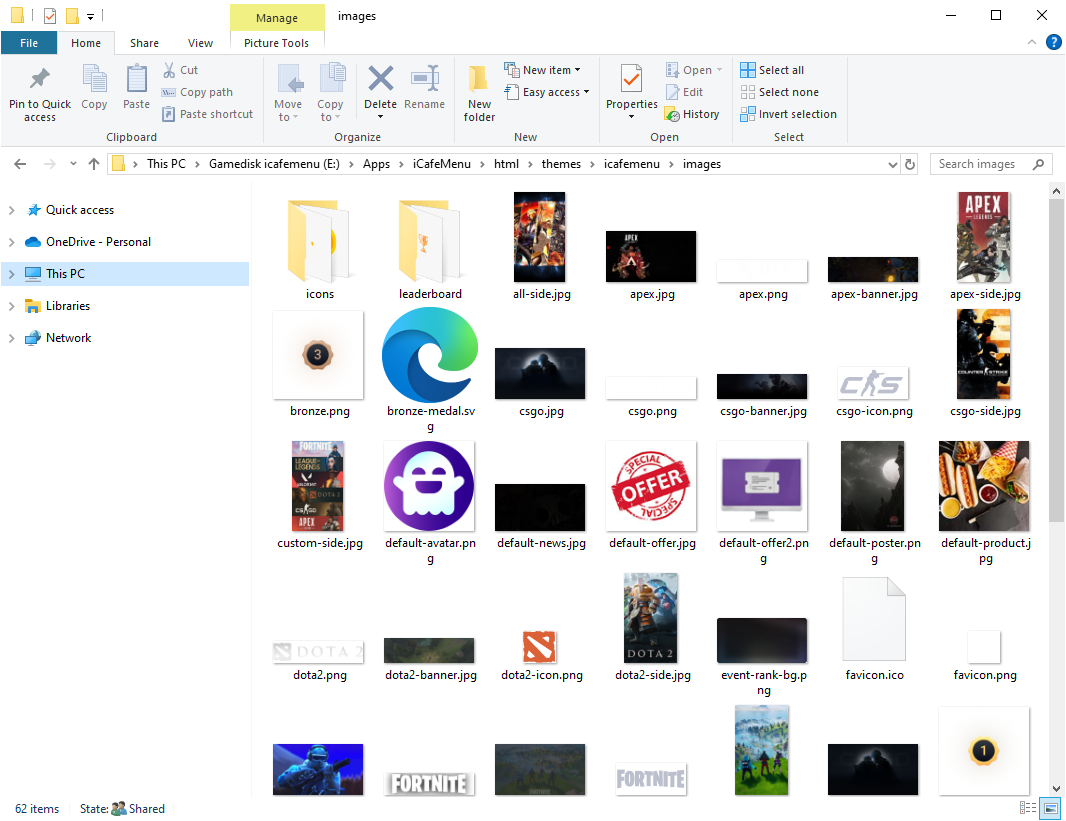The height and width of the screenshot is (821, 1066).
Task: Click the Pin to Quick access icon
Action: point(40,80)
